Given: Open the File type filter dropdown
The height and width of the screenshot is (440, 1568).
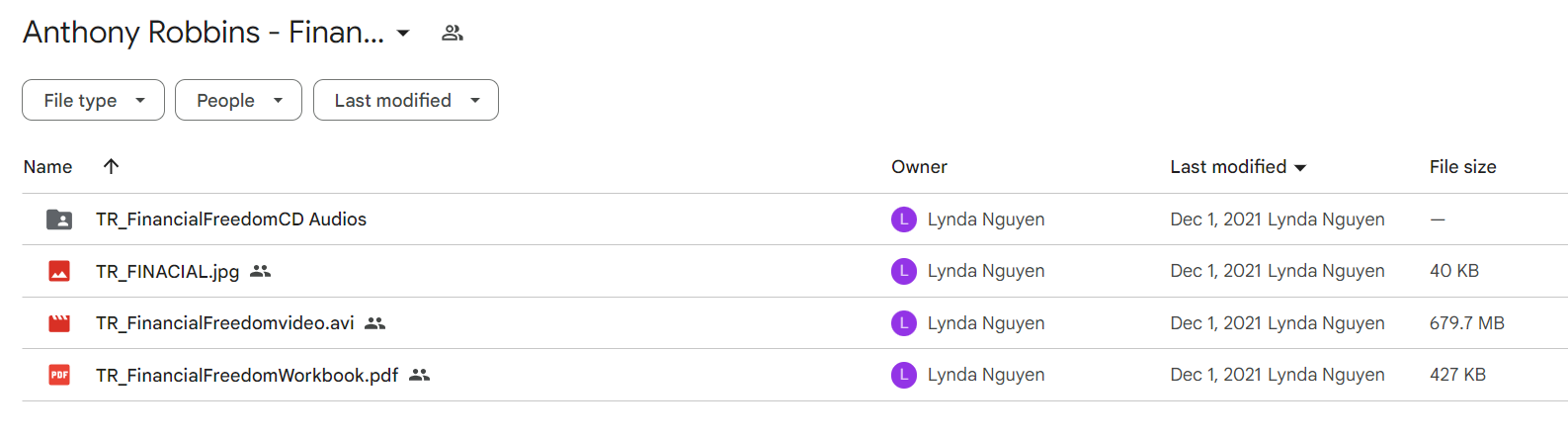Looking at the screenshot, I should 93,100.
